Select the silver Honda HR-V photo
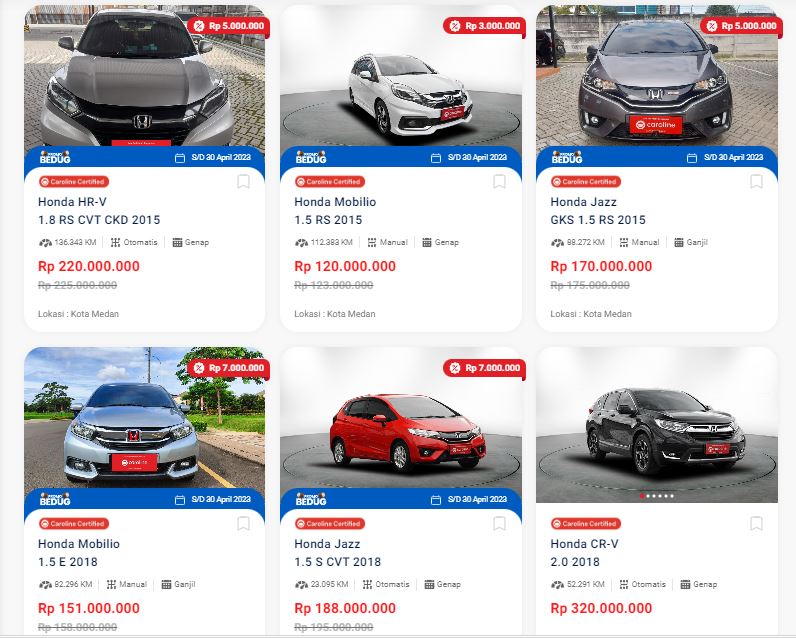The width and height of the screenshot is (796, 638). (x=144, y=76)
